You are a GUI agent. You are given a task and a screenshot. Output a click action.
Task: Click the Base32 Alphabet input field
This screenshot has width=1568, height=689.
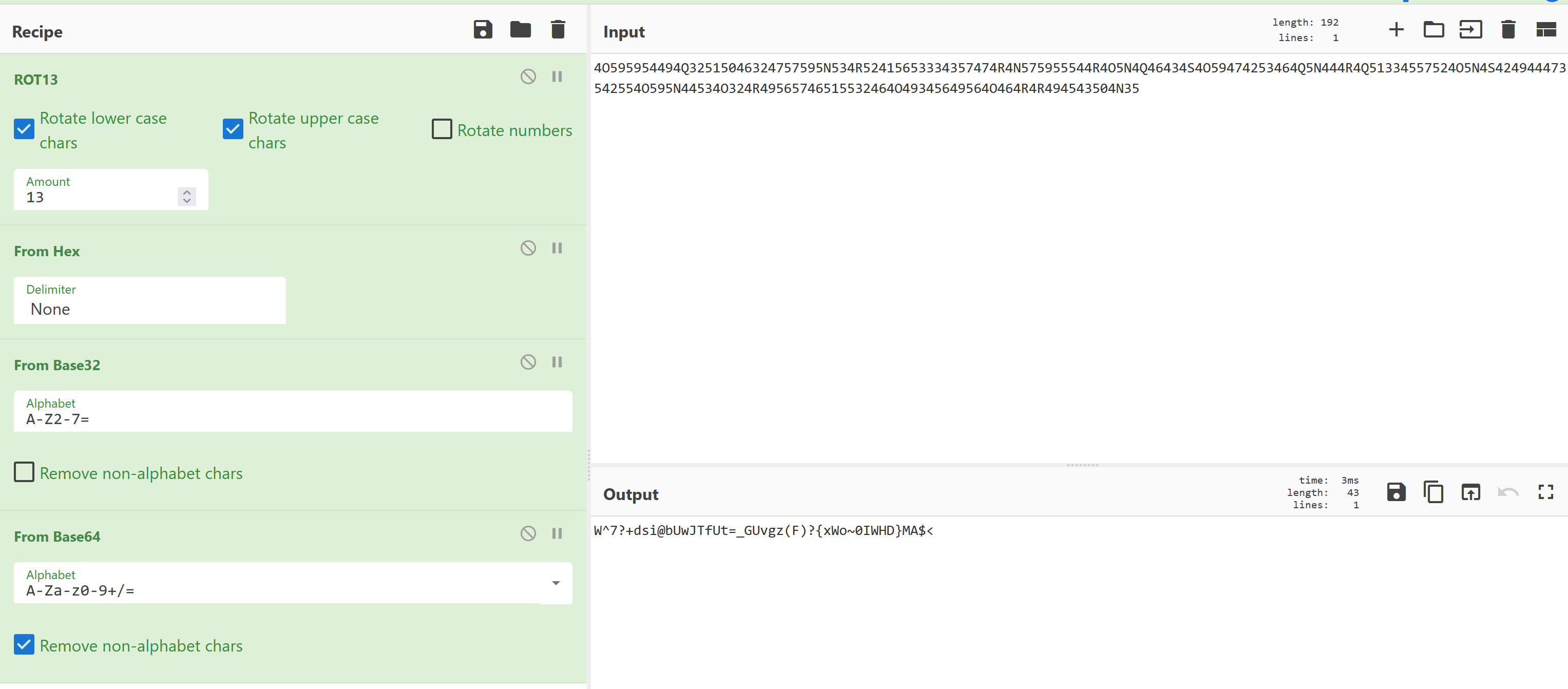pyautogui.click(x=292, y=419)
